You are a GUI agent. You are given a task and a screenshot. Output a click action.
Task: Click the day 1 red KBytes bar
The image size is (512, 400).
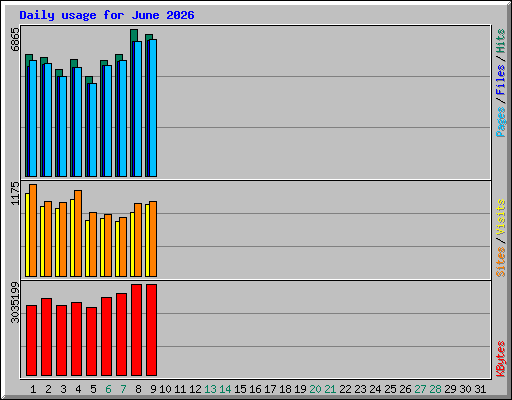click(x=31, y=340)
